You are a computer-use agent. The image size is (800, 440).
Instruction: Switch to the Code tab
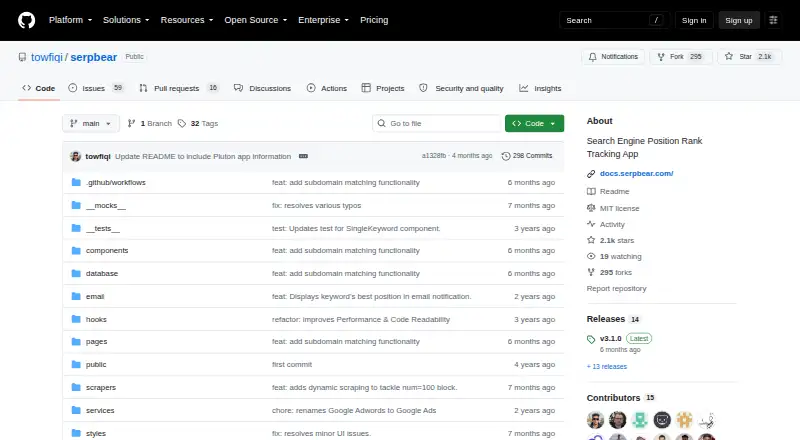(39, 88)
